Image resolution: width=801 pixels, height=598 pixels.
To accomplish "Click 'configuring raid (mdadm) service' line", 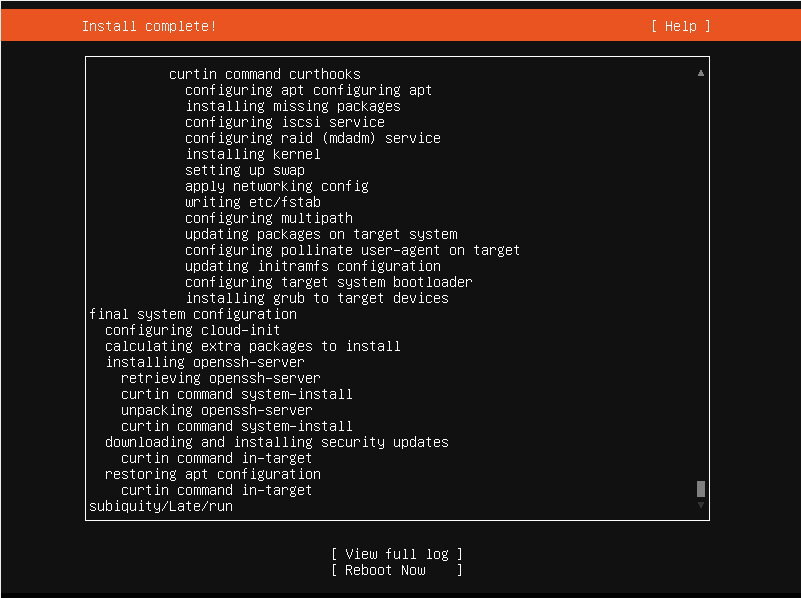I will [313, 138].
